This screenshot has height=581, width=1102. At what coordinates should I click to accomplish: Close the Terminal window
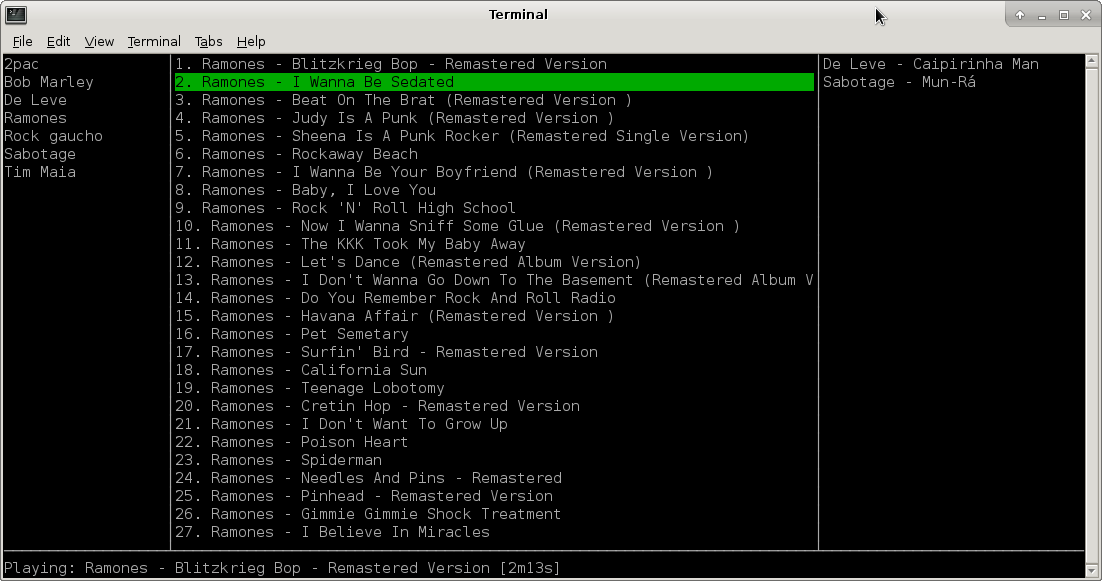[x=1085, y=15]
